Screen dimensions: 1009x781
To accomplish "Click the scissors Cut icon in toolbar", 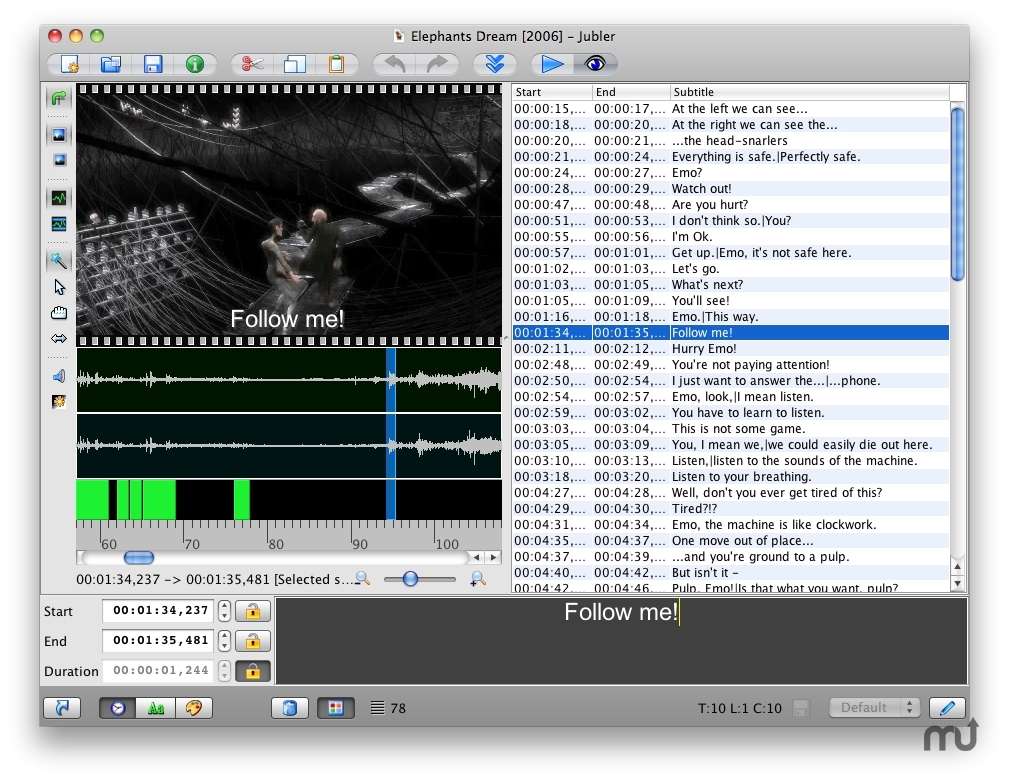I will tap(252, 64).
